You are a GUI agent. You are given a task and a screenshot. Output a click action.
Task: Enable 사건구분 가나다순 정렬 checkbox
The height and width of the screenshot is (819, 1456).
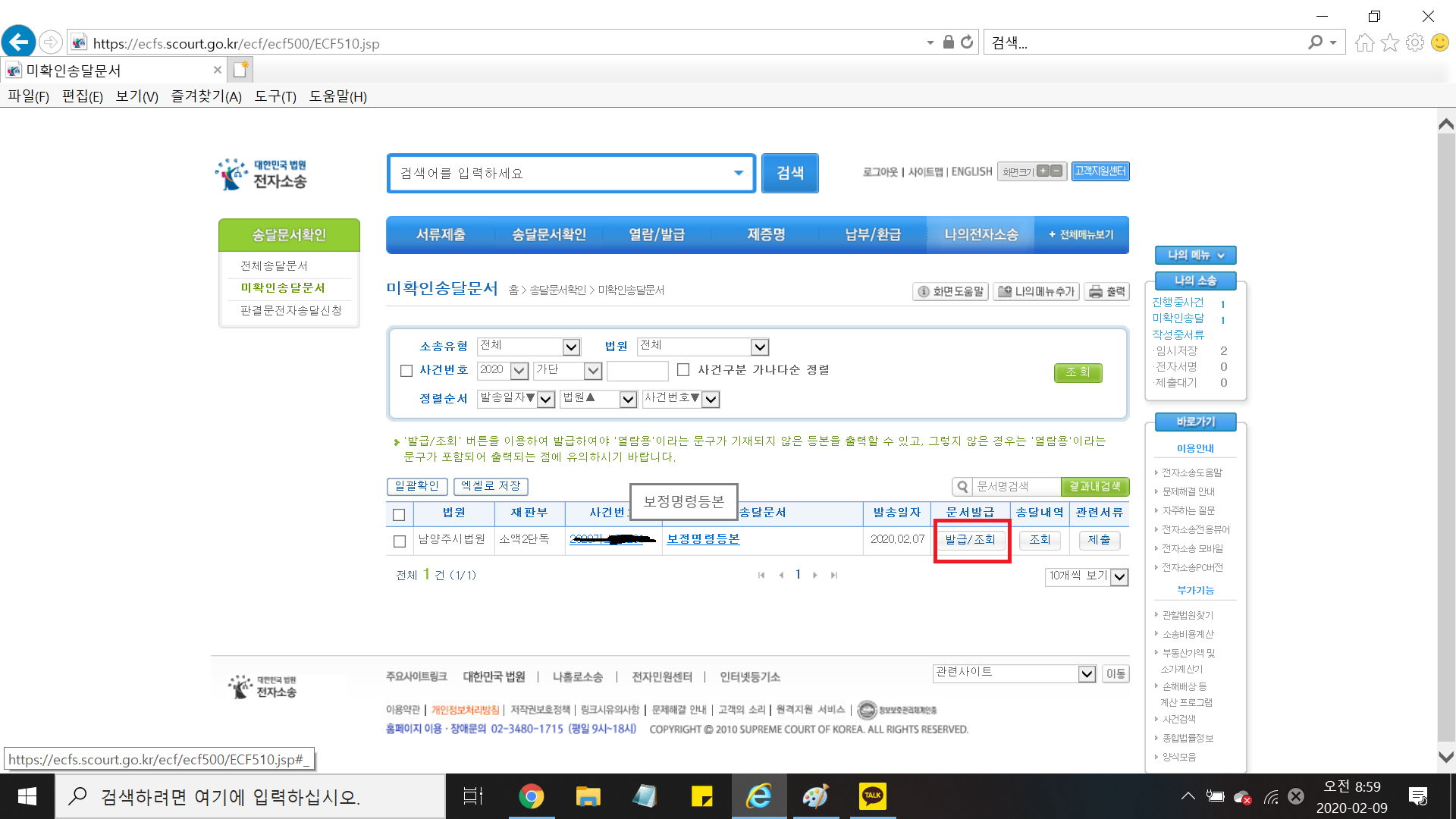tap(683, 370)
